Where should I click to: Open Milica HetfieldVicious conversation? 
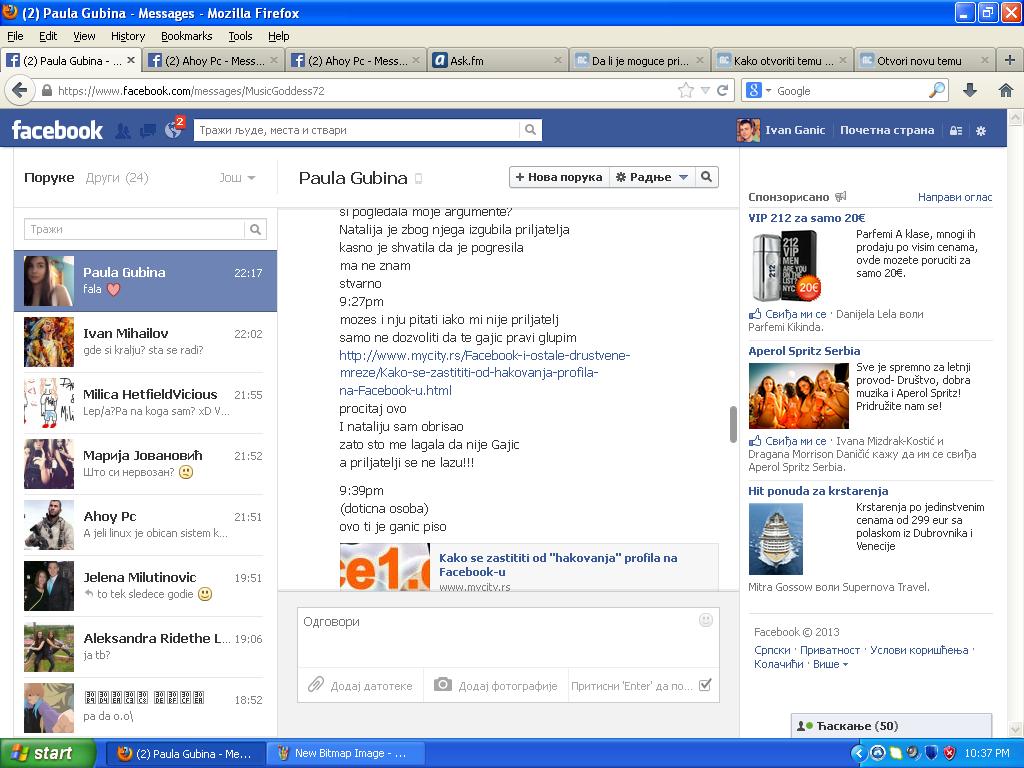click(x=146, y=402)
